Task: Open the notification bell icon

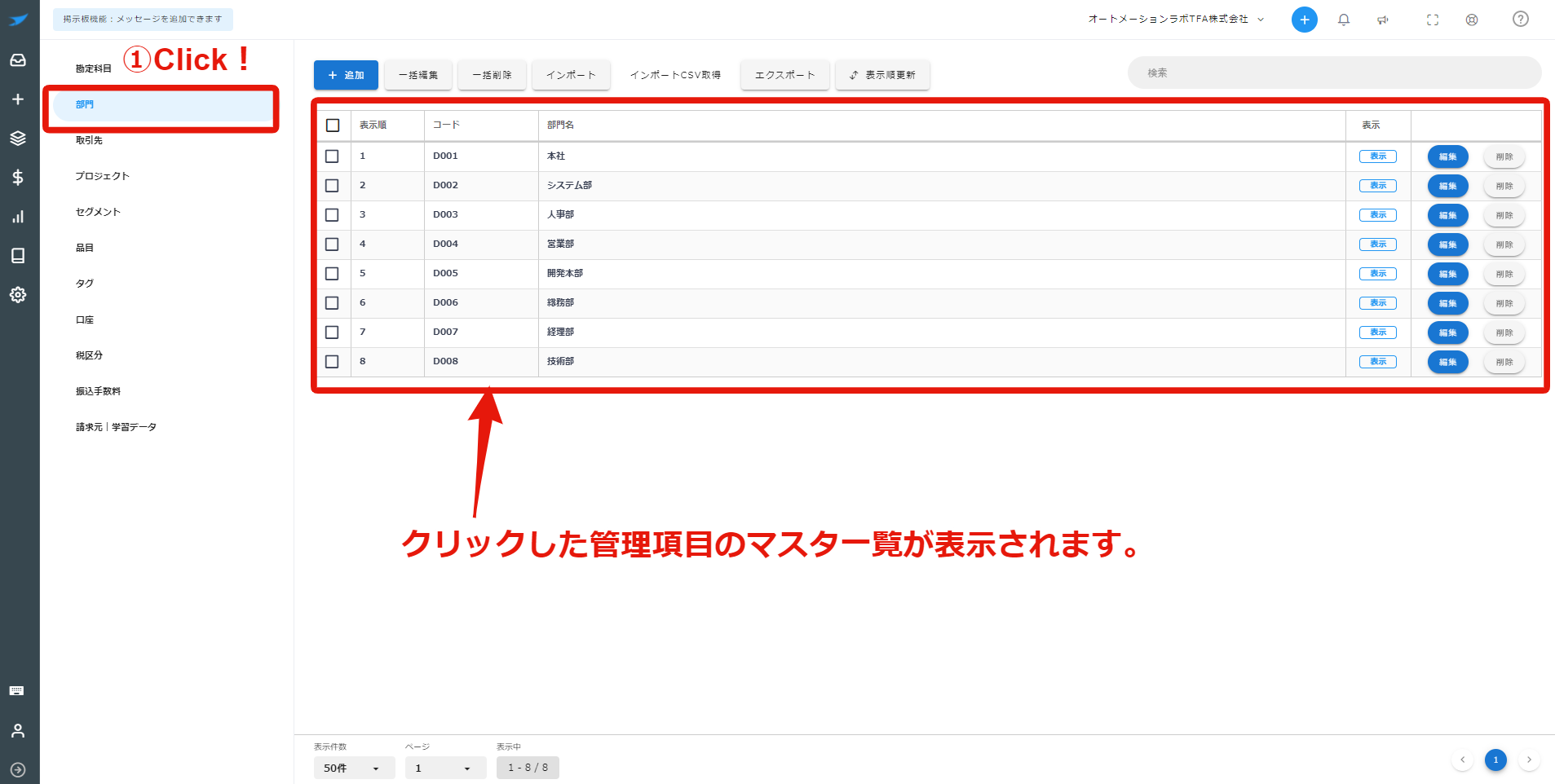Action: [x=1344, y=20]
